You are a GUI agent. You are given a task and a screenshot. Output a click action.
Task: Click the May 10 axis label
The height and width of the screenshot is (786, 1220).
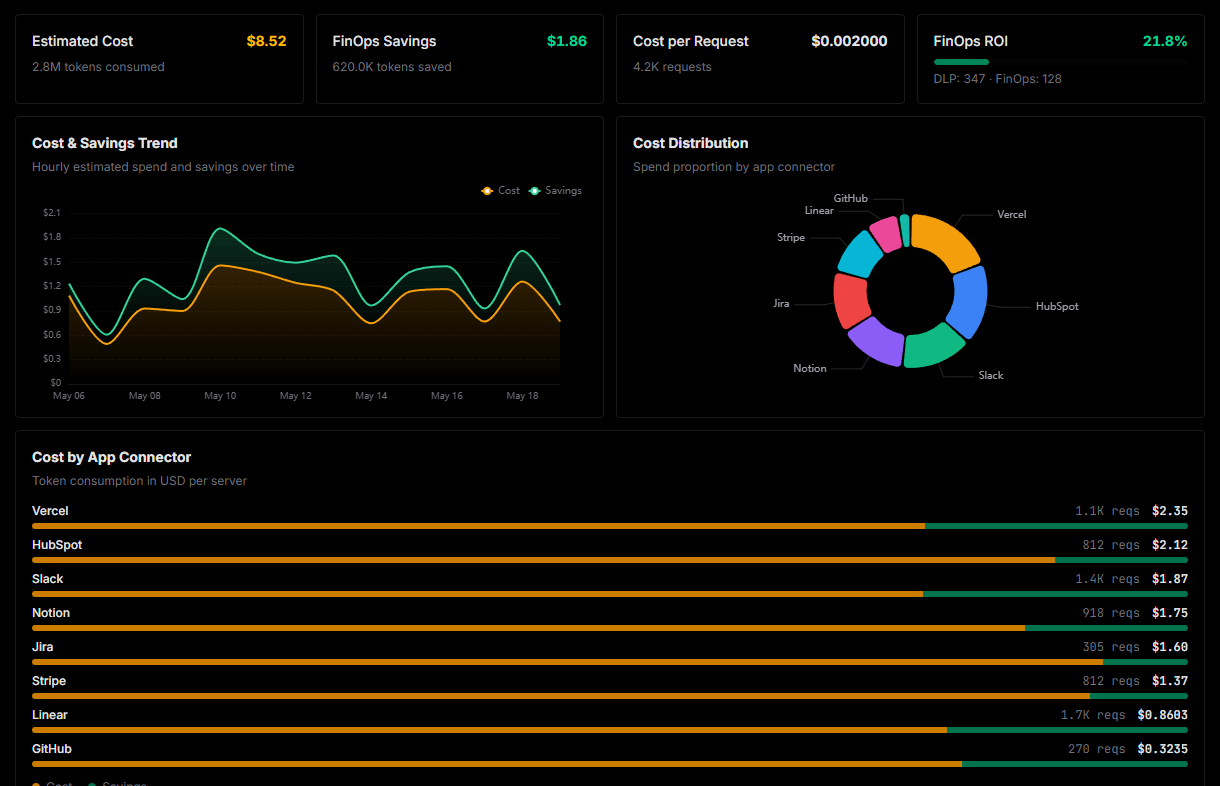[x=220, y=396]
